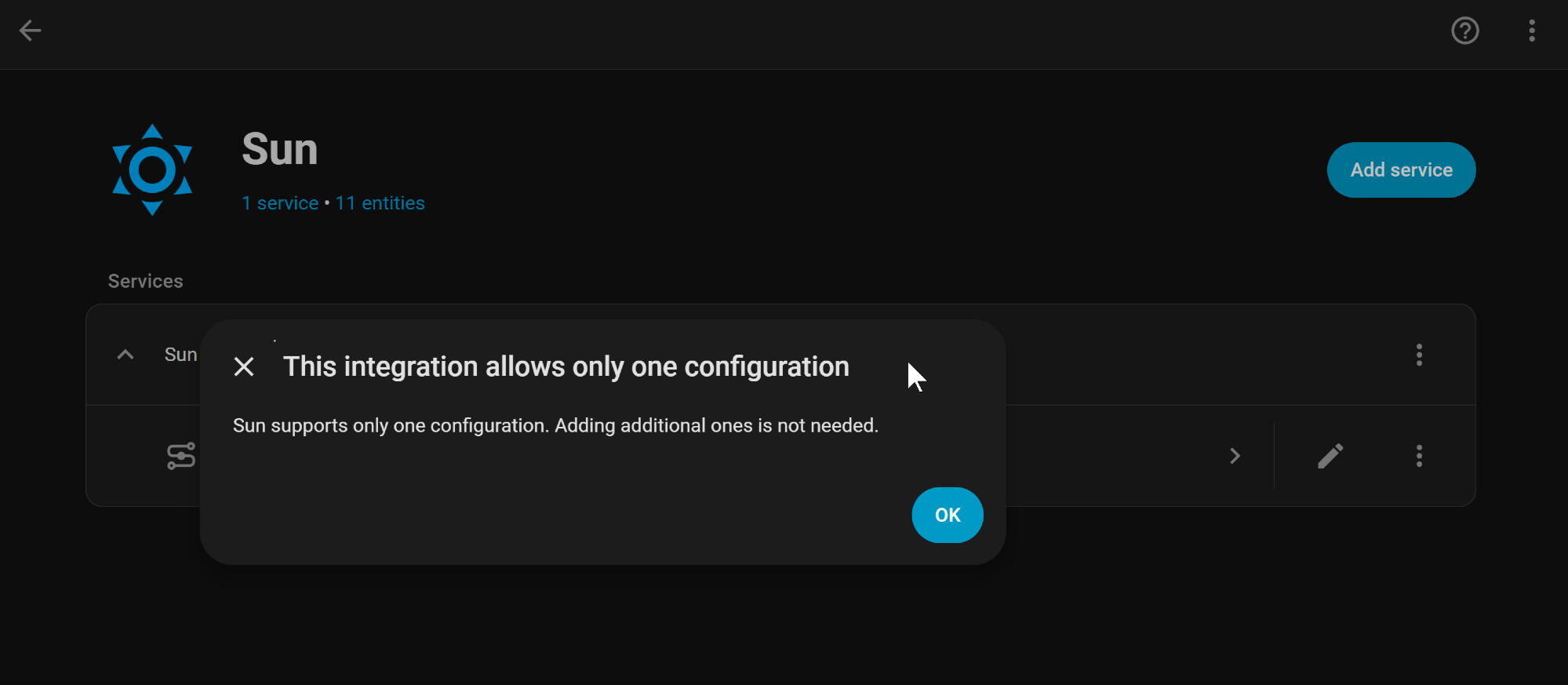Select the Sun label in services list
The image size is (1568, 685).
coord(180,355)
